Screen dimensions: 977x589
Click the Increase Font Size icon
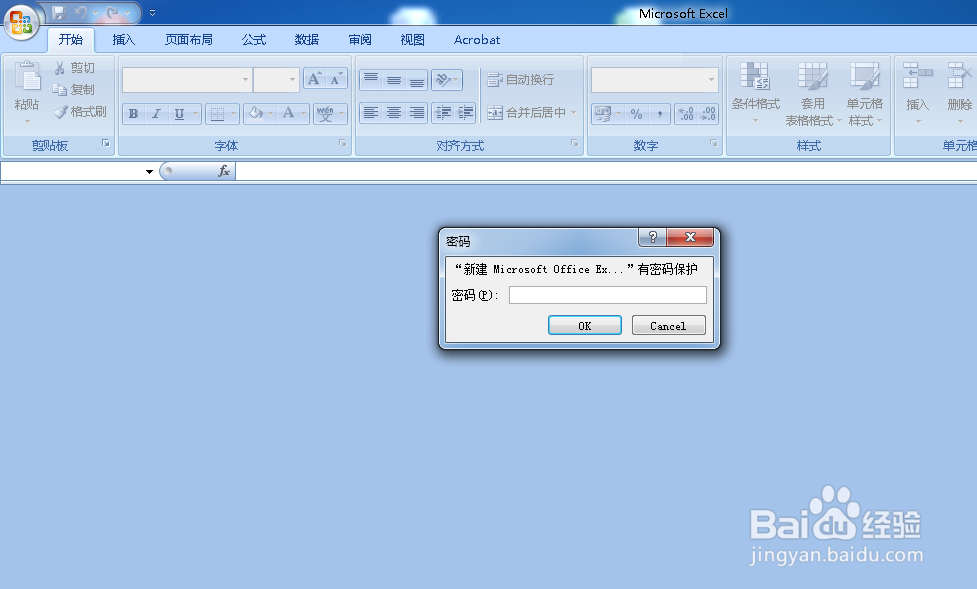pos(315,79)
